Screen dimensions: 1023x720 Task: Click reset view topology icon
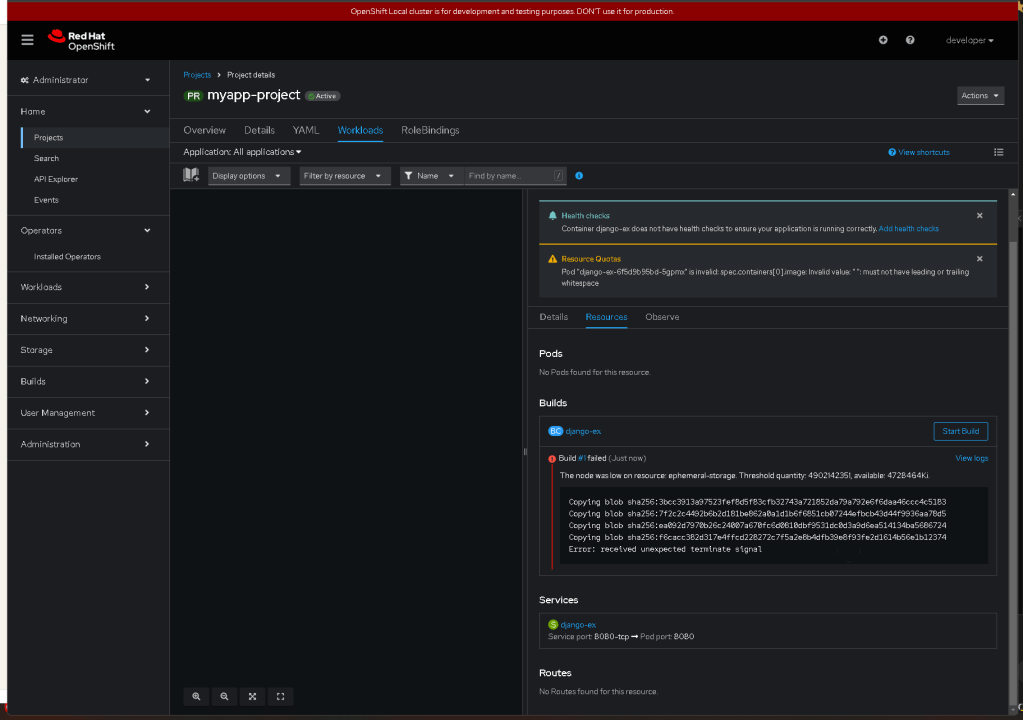[281, 697]
